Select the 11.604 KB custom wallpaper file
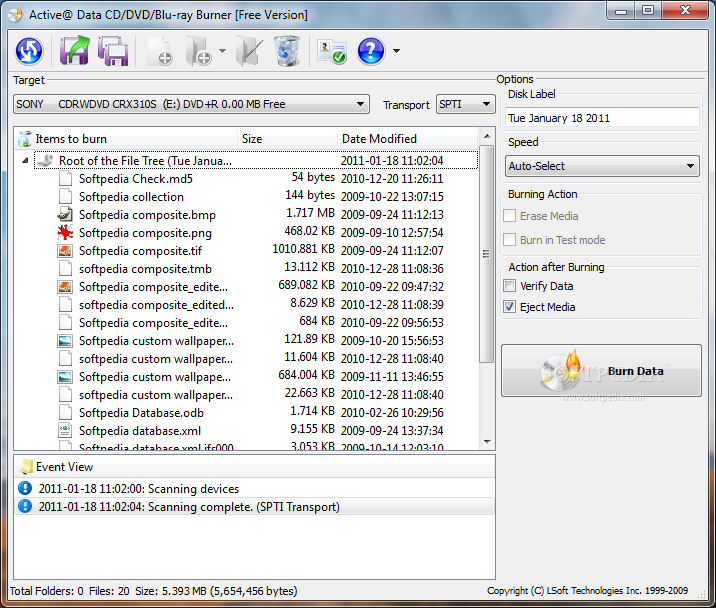Image resolution: width=716 pixels, height=608 pixels. (x=156, y=359)
